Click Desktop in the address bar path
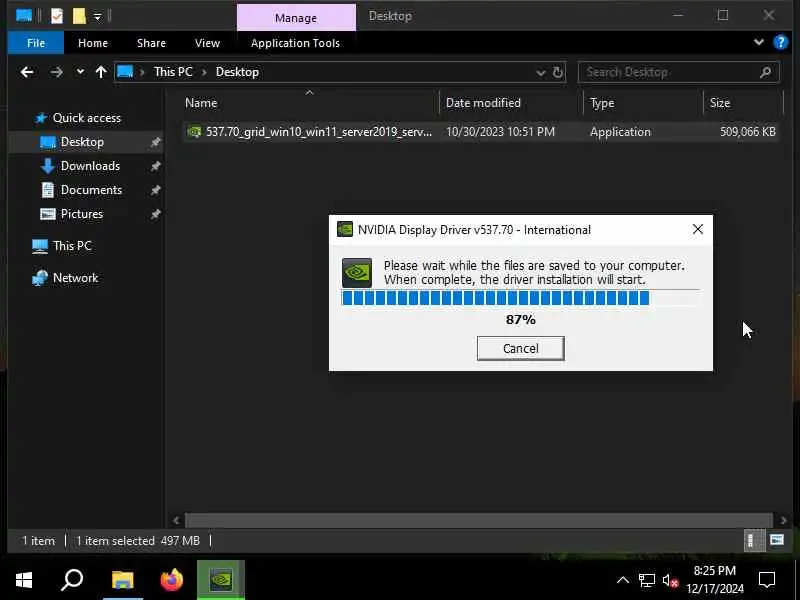 [237, 72]
